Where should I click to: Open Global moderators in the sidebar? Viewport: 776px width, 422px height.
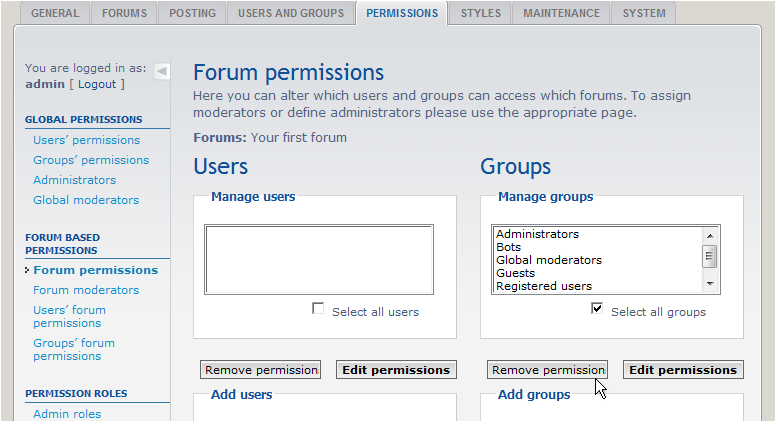point(86,200)
